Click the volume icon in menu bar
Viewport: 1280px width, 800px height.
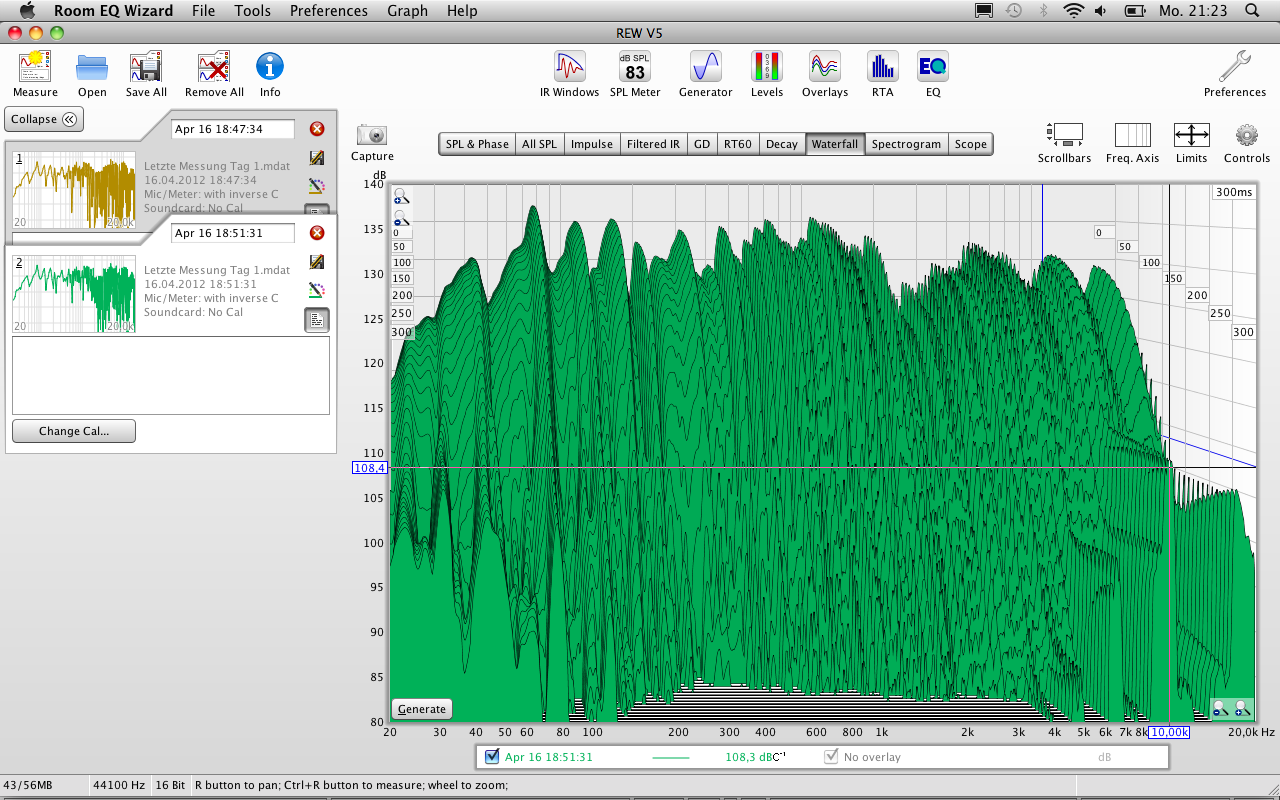1101,11
